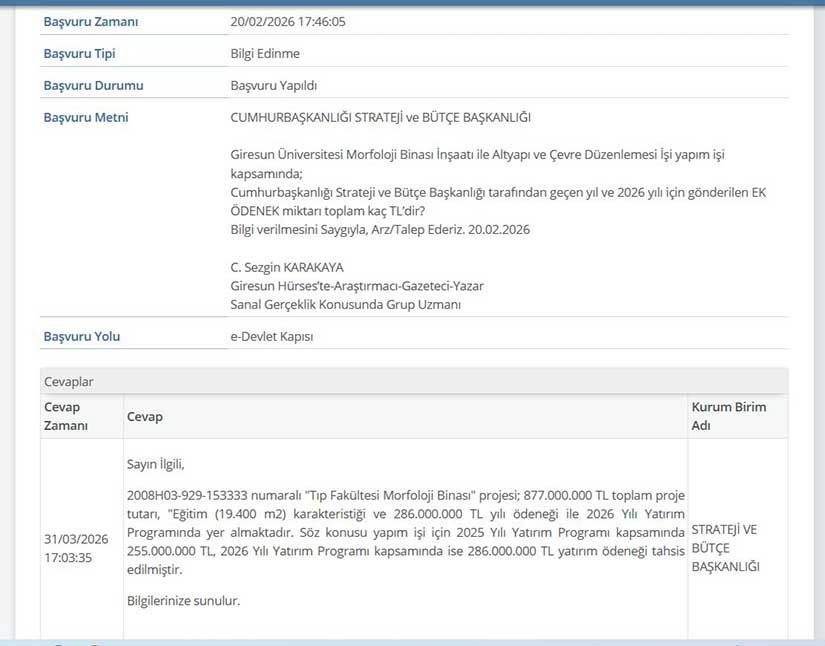Screen dimensions: 825x646
Task: Click the Sanal Gerçeklik Konusunda Grup Uzmanı line
Action: [345, 304]
